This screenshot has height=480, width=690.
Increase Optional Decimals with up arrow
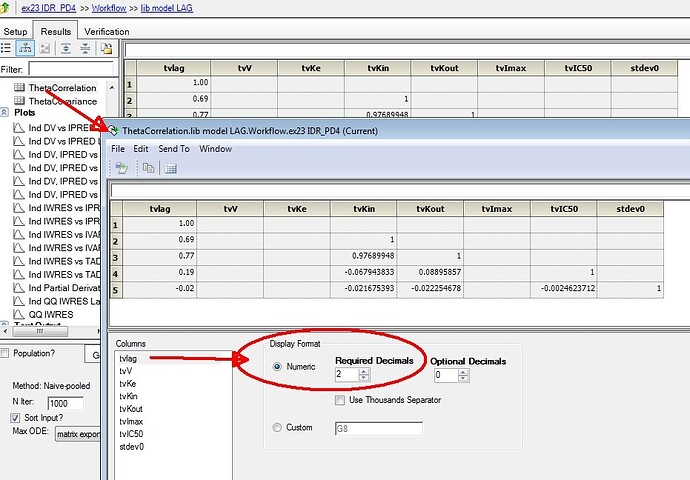click(x=463, y=372)
